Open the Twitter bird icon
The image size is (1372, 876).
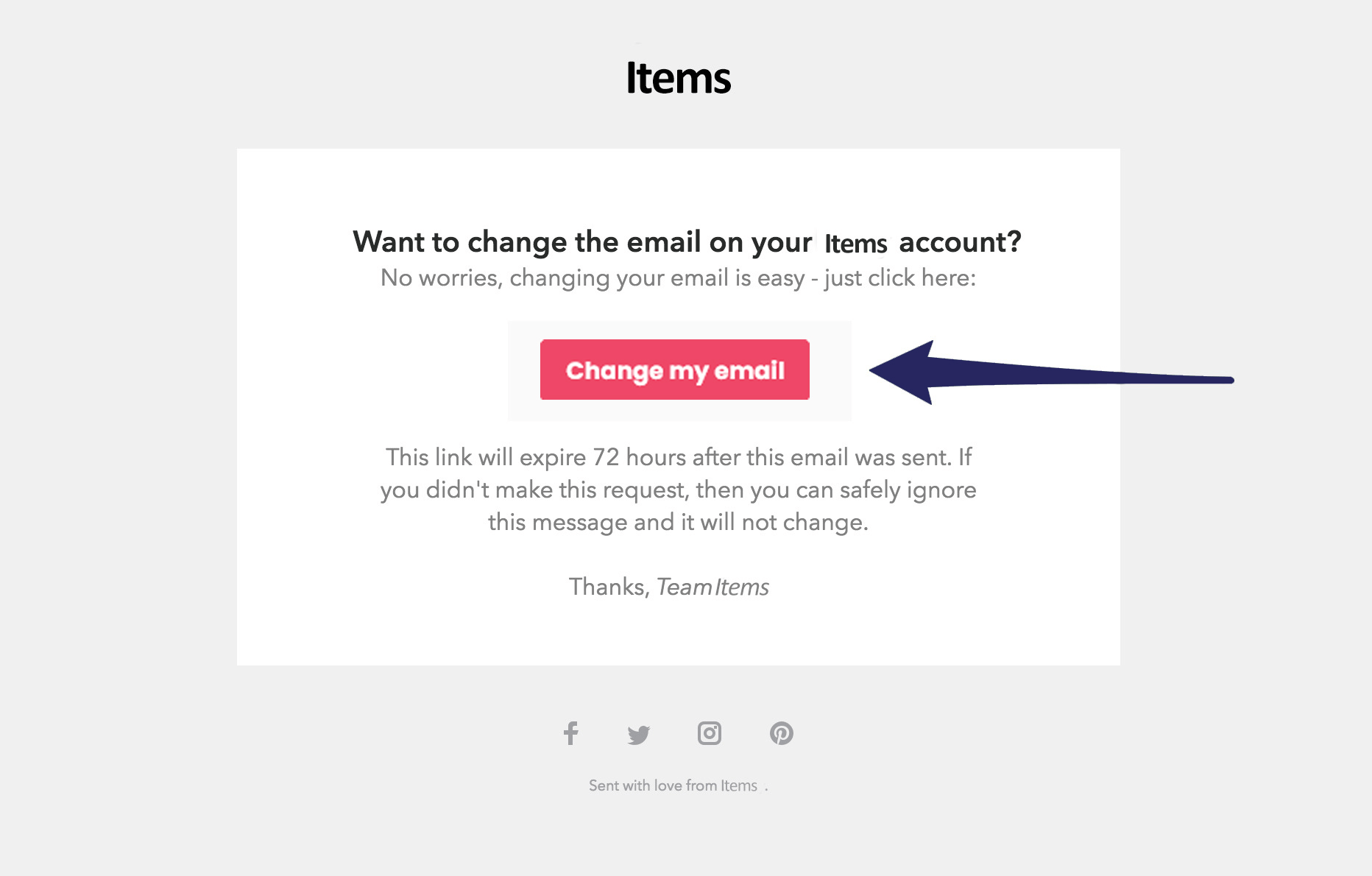[x=638, y=734]
